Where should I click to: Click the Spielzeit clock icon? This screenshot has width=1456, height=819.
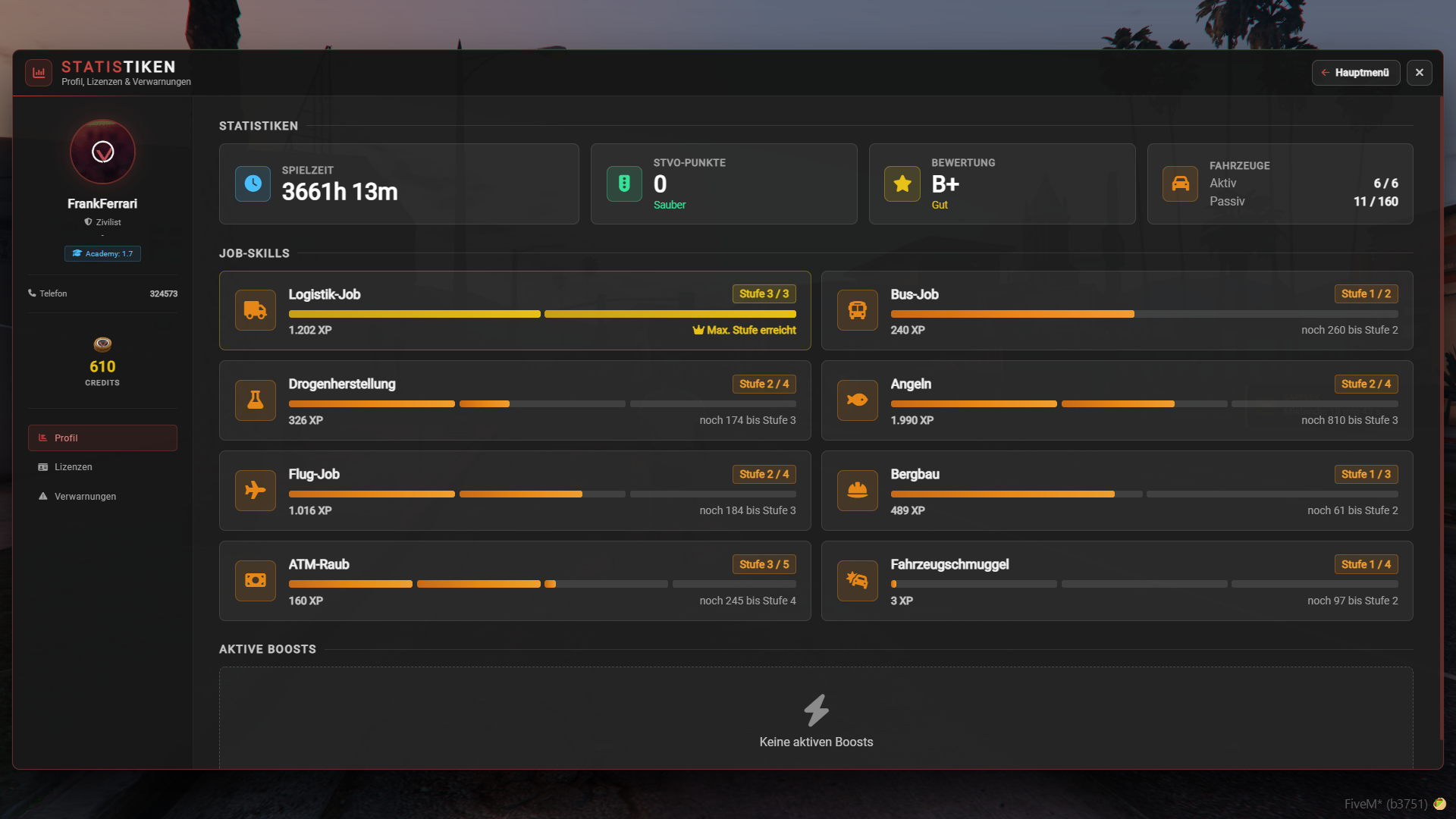[253, 184]
